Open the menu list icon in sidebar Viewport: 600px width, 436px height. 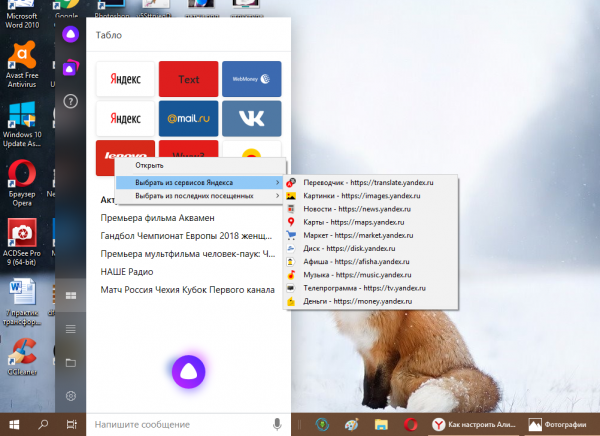[71, 329]
